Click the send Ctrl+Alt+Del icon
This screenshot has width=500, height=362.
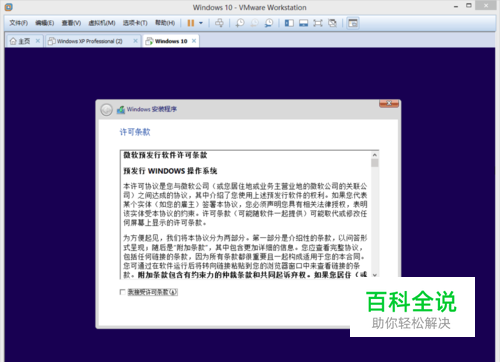click(219, 23)
